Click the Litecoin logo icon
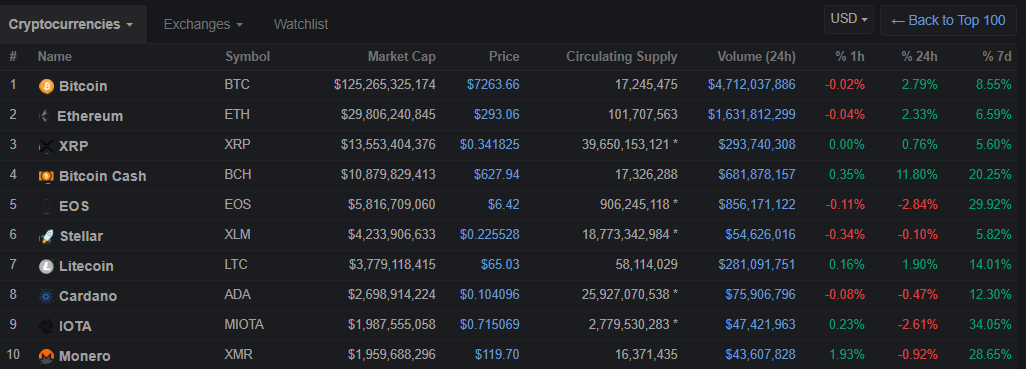Image resolution: width=1026 pixels, height=369 pixels. pos(46,266)
